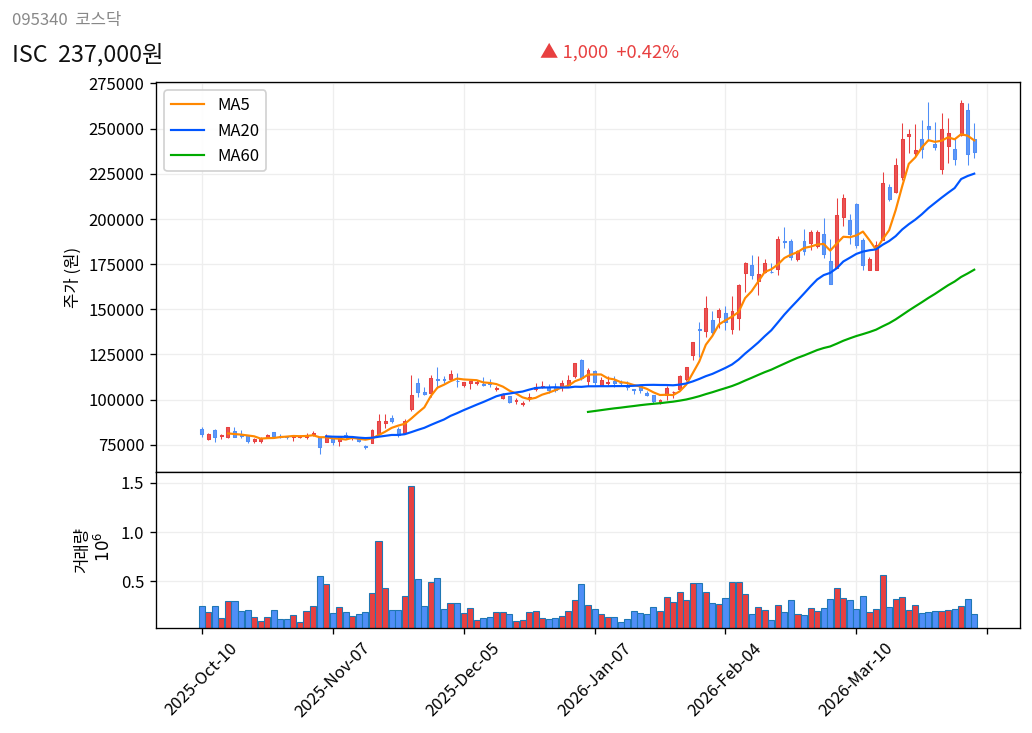Viewport: 1032px width, 733px height.
Task: Click the 275000 price axis tick
Action: (x=116, y=84)
